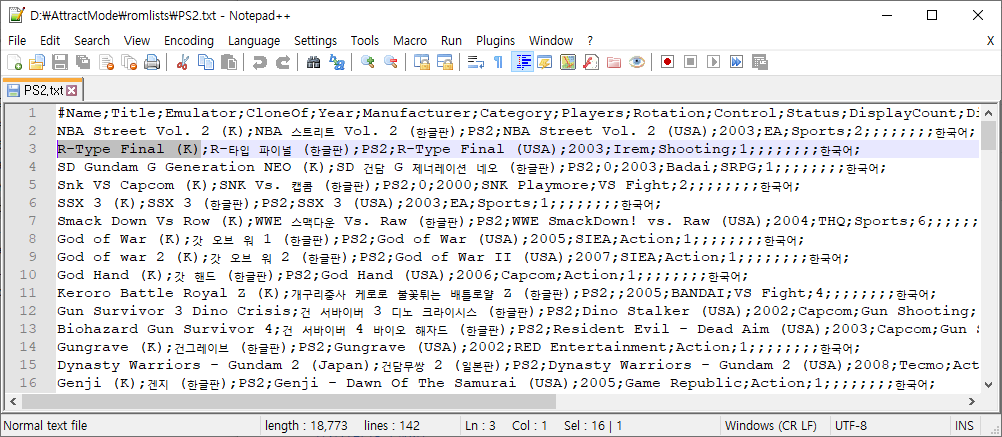Start macro recording with the red dot
The image size is (1002, 437).
click(x=667, y=62)
